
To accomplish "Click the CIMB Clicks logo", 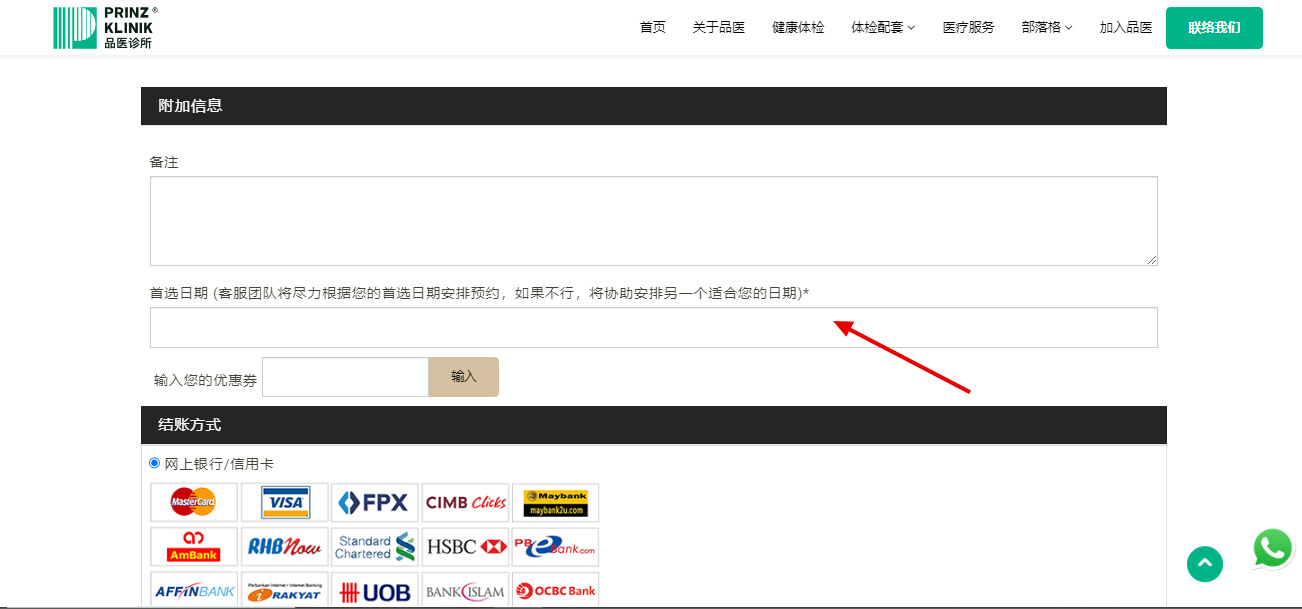I will [465, 502].
